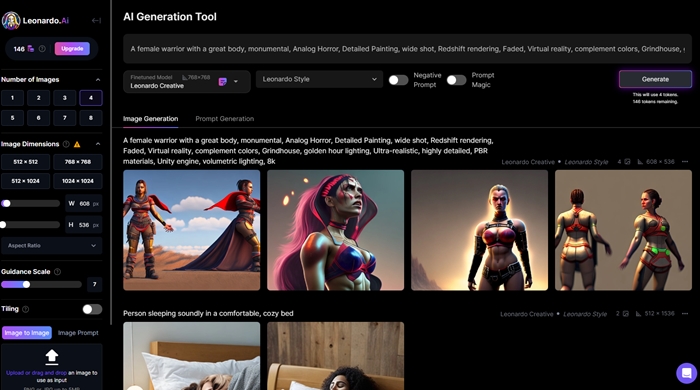Open the Leonardo Style dropdown
Screen dimensions: 700x390
(x=319, y=79)
